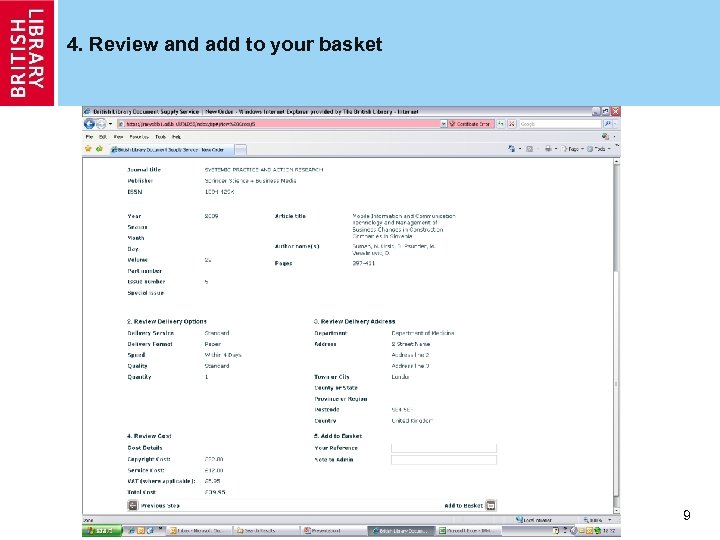The image size is (720, 540).
Task: Open the recent pages dropdown beside Forward
Action: tap(110, 124)
